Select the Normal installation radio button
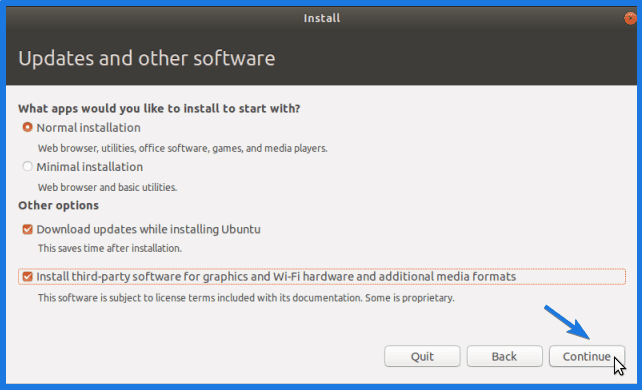The height and width of the screenshot is (390, 642). coord(27,127)
